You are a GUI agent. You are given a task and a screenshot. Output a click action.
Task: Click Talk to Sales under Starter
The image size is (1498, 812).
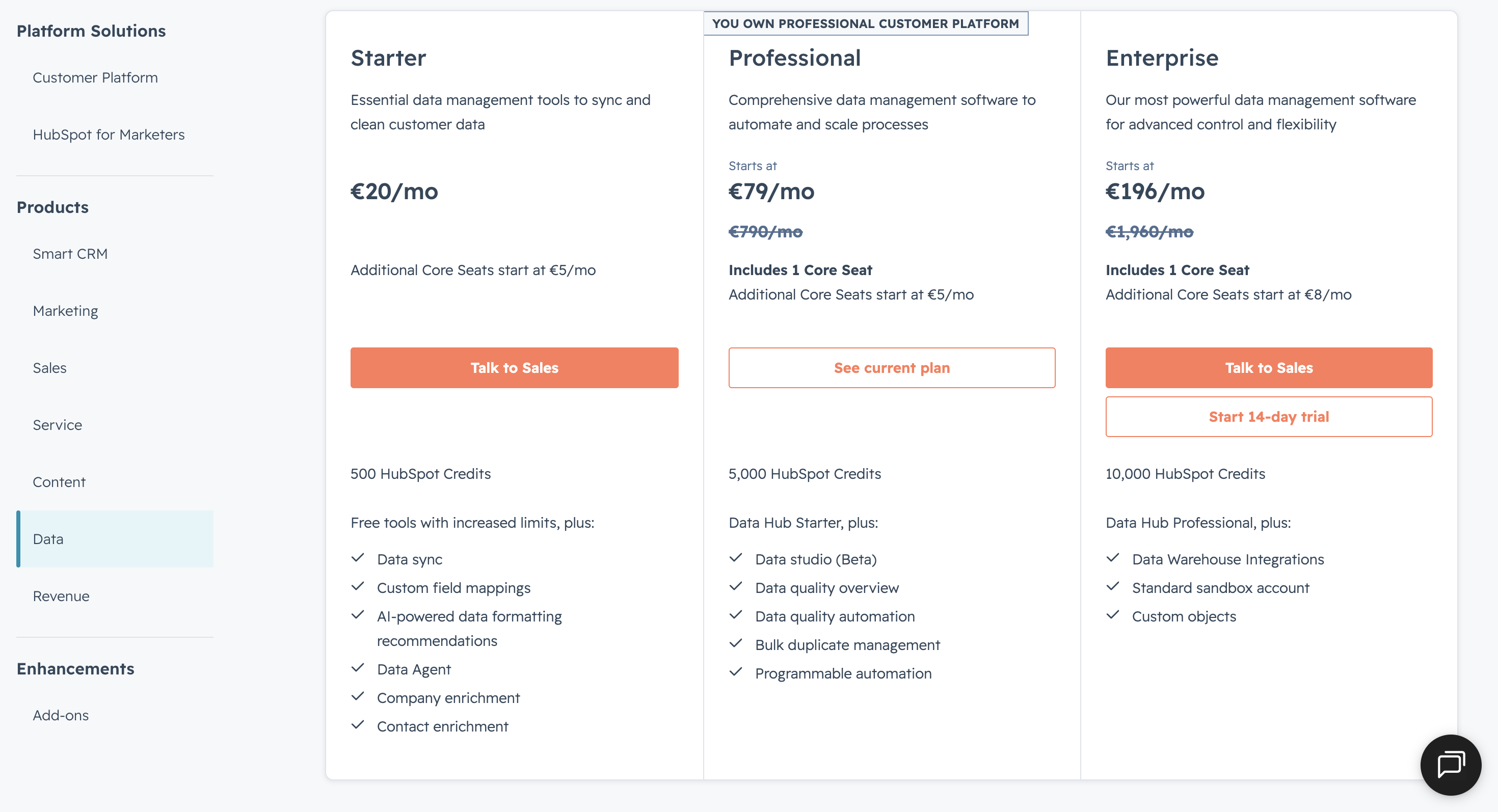(x=514, y=368)
